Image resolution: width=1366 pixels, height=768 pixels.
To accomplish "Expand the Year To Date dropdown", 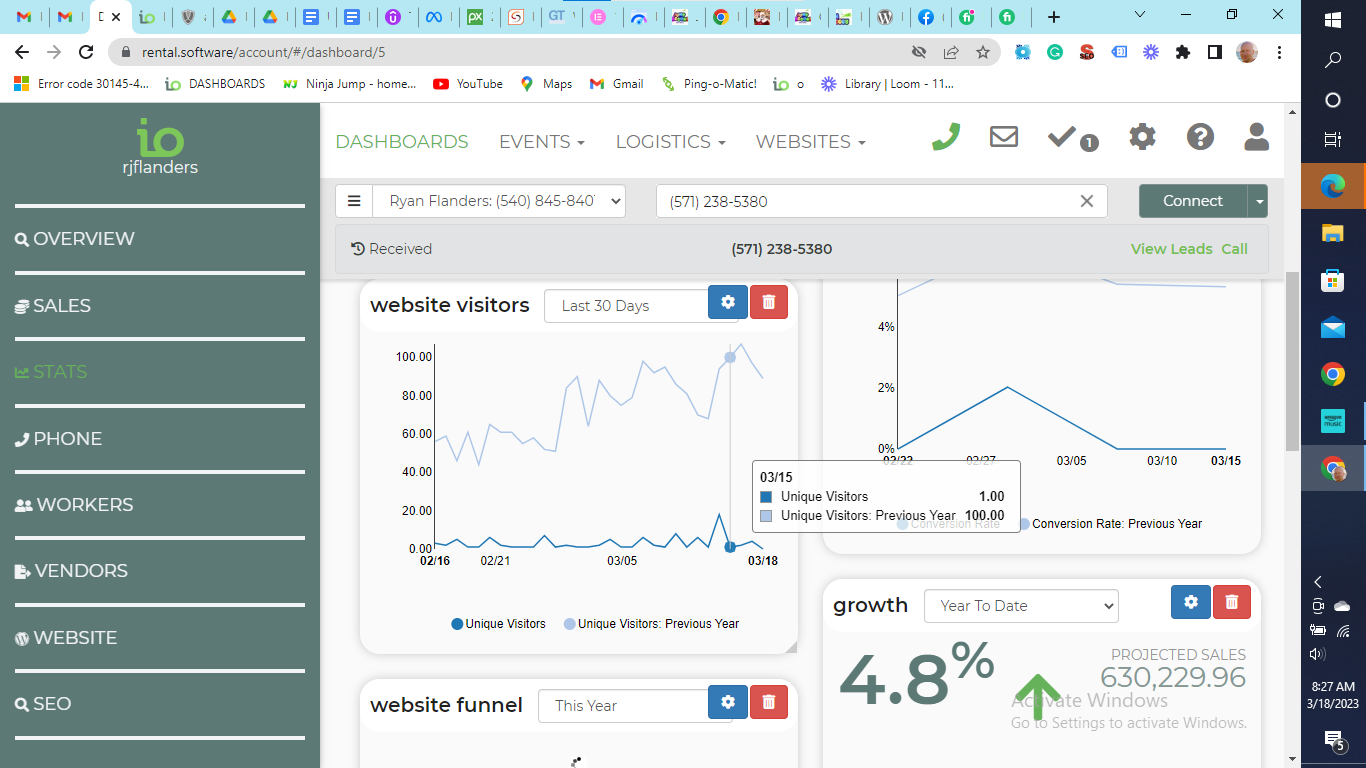I will (x=1021, y=606).
